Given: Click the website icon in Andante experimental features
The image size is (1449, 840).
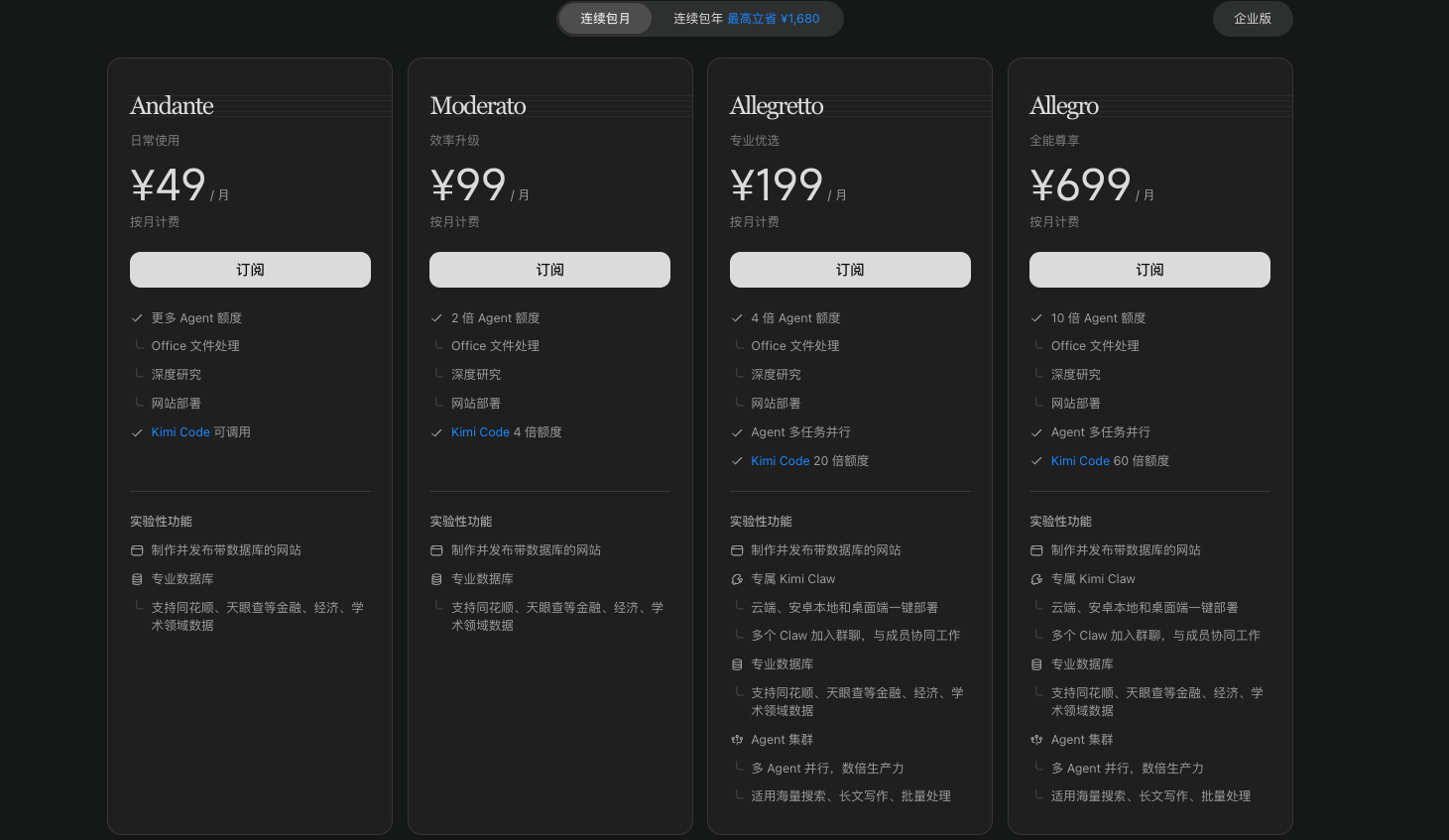Looking at the screenshot, I should point(137,550).
